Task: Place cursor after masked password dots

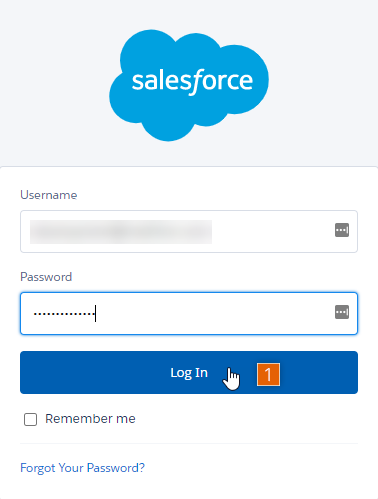Action: point(96,314)
